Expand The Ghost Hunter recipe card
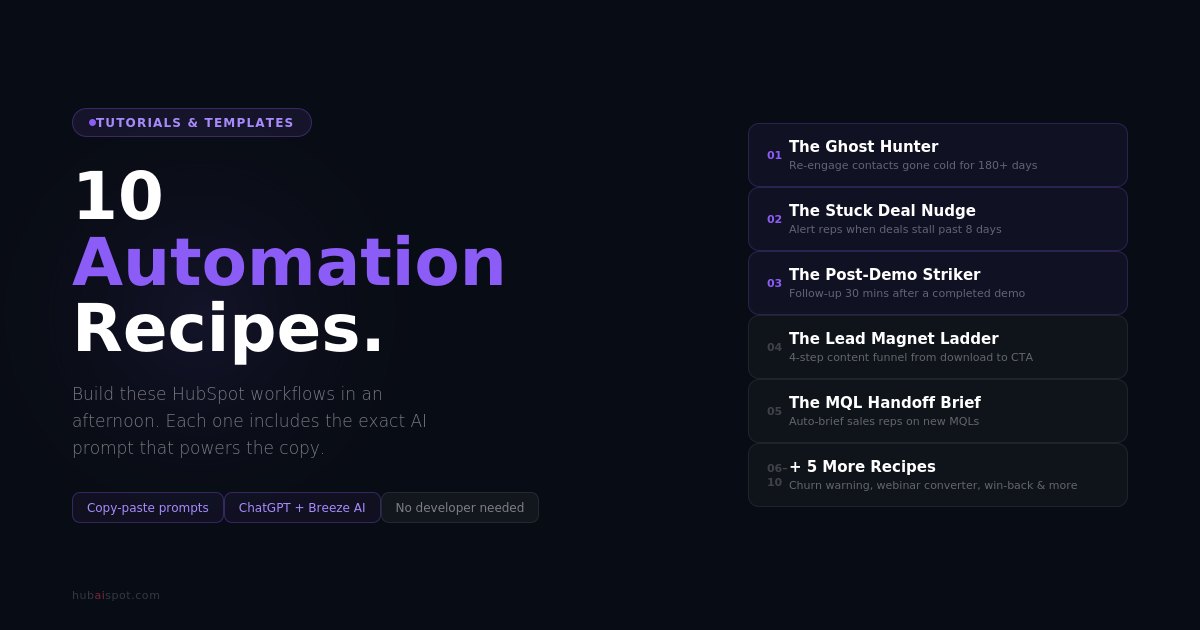The height and width of the screenshot is (630, 1200). 938,154
